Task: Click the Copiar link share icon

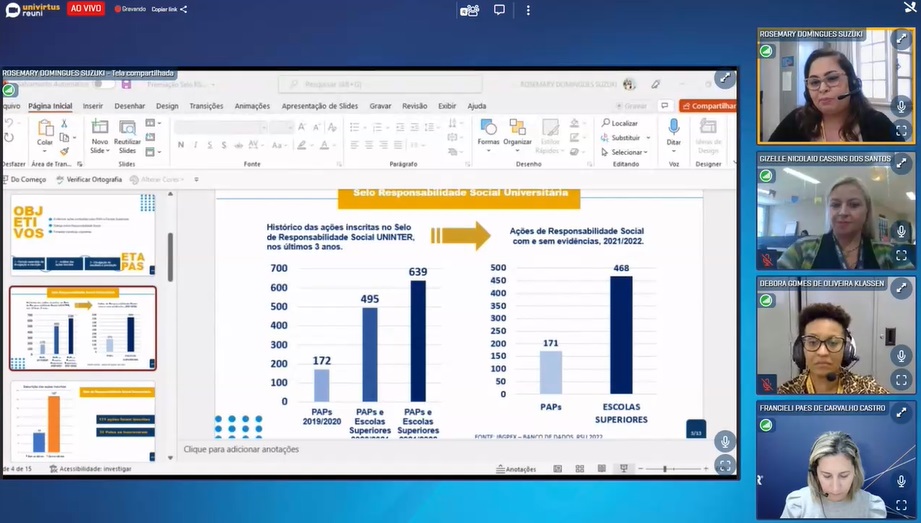Action: point(184,9)
